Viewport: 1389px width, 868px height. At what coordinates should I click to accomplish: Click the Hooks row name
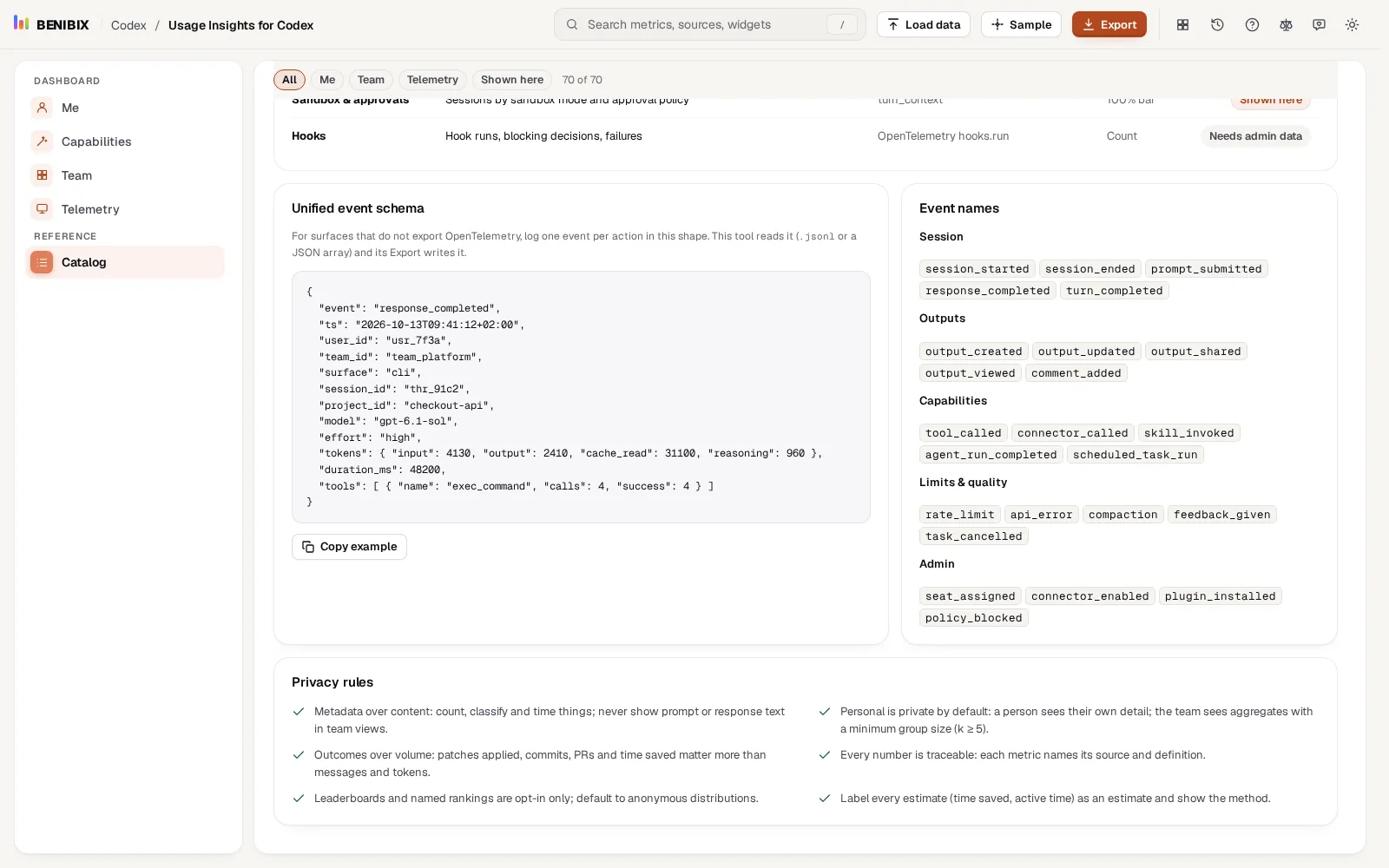[x=309, y=136]
